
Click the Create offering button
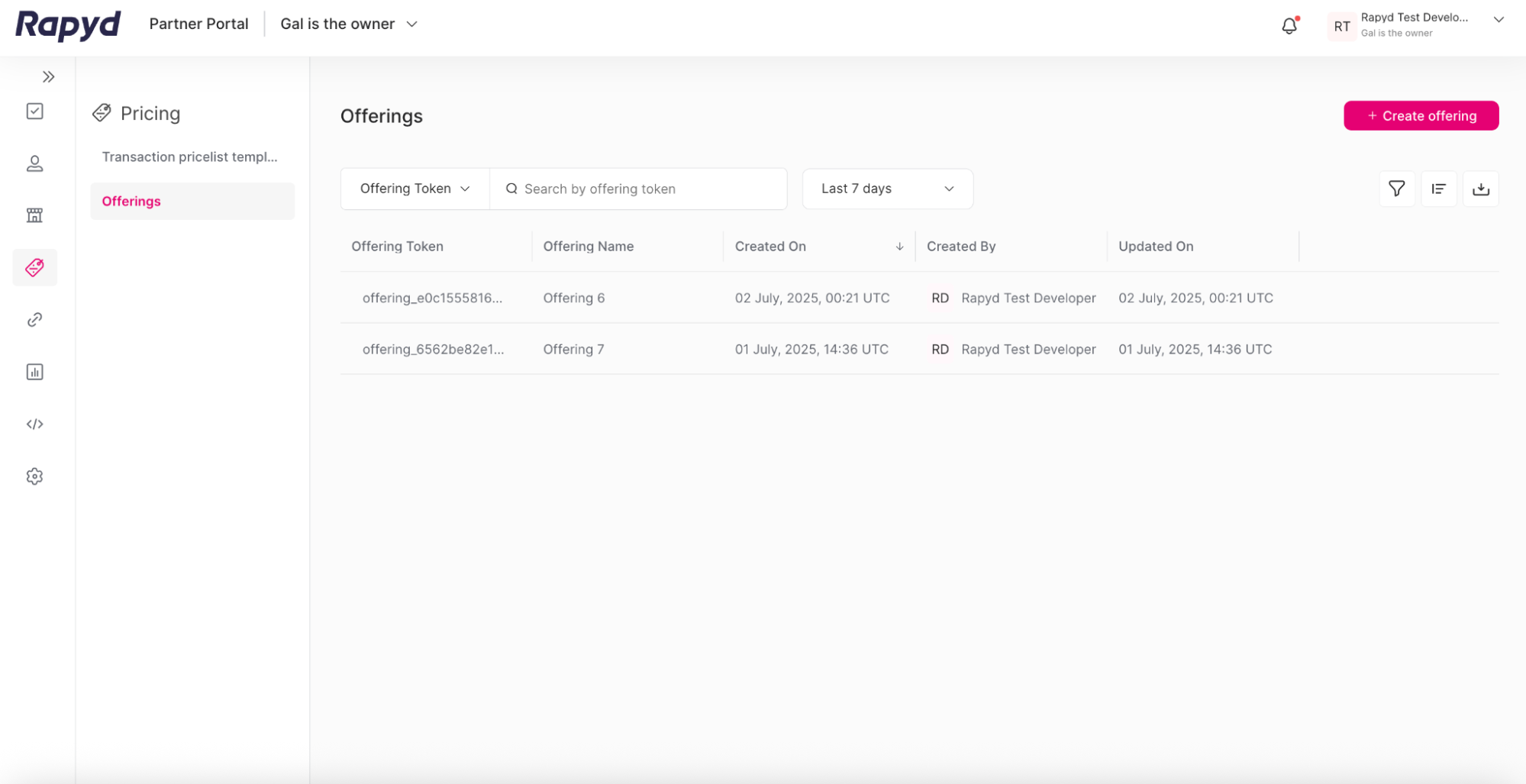tap(1421, 115)
